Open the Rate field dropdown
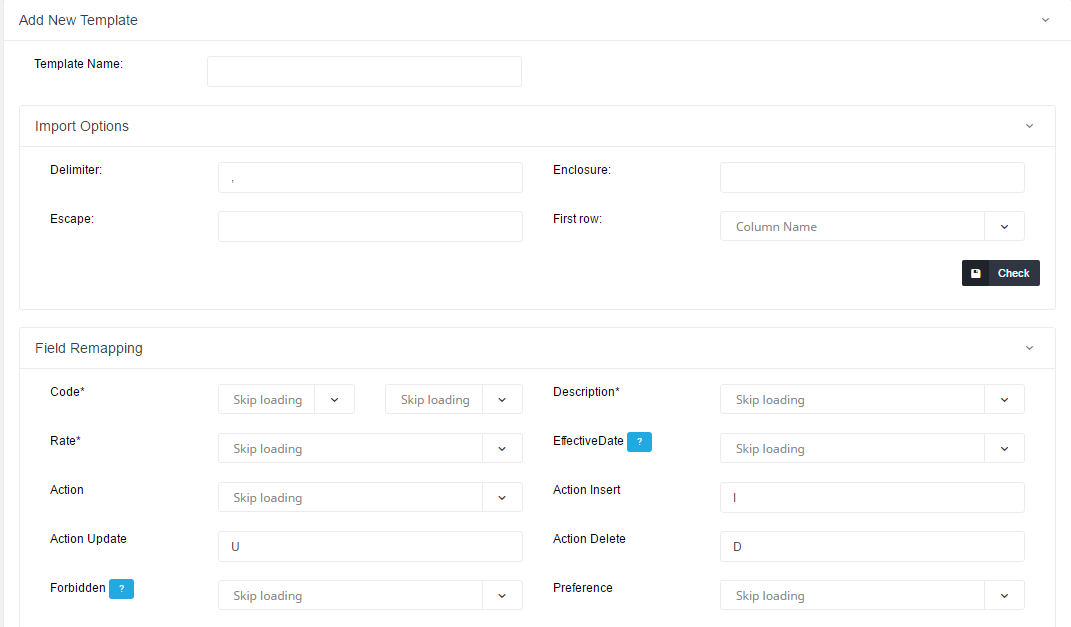This screenshot has width=1071, height=627. [x=370, y=449]
